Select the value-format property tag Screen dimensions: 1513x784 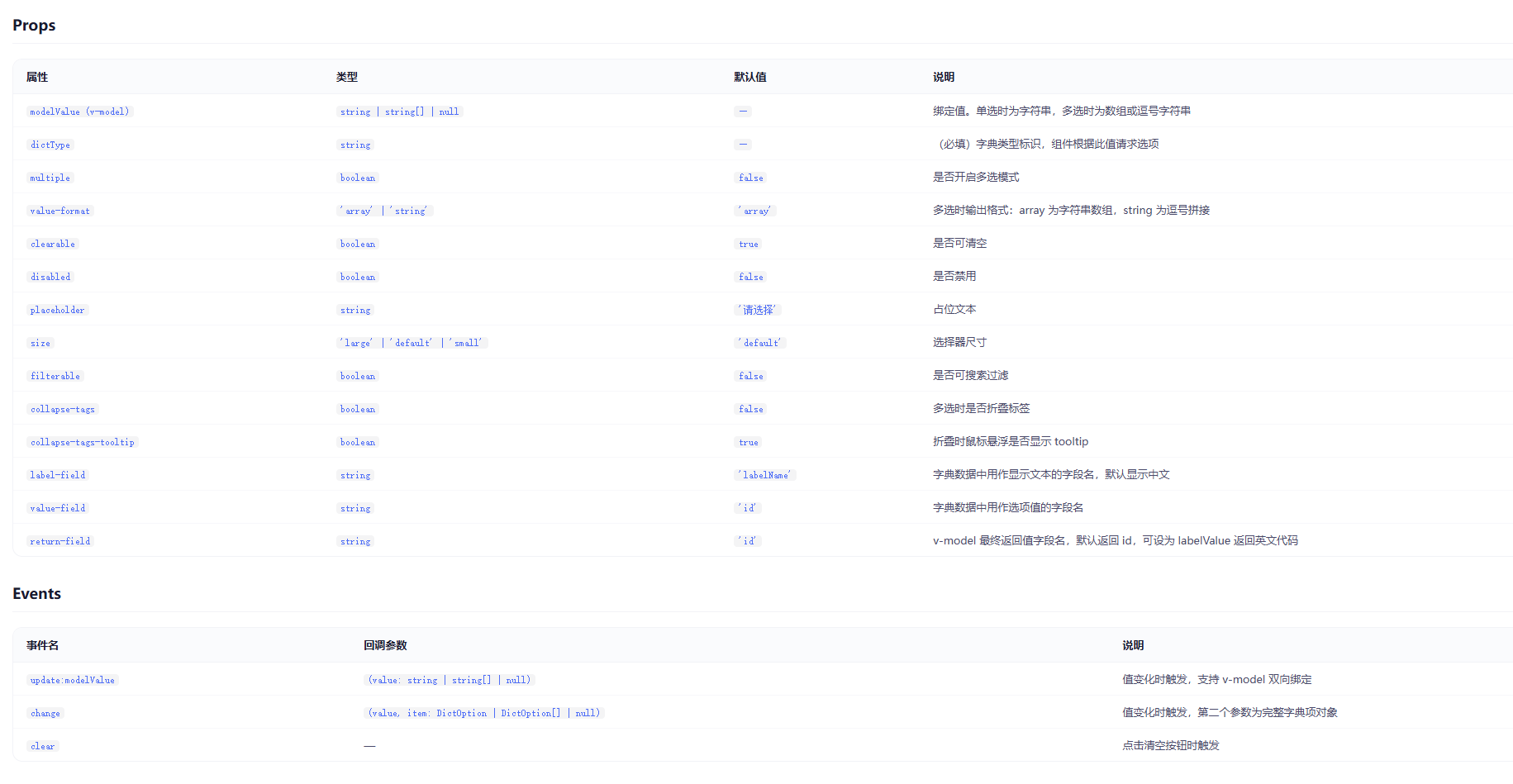point(59,211)
